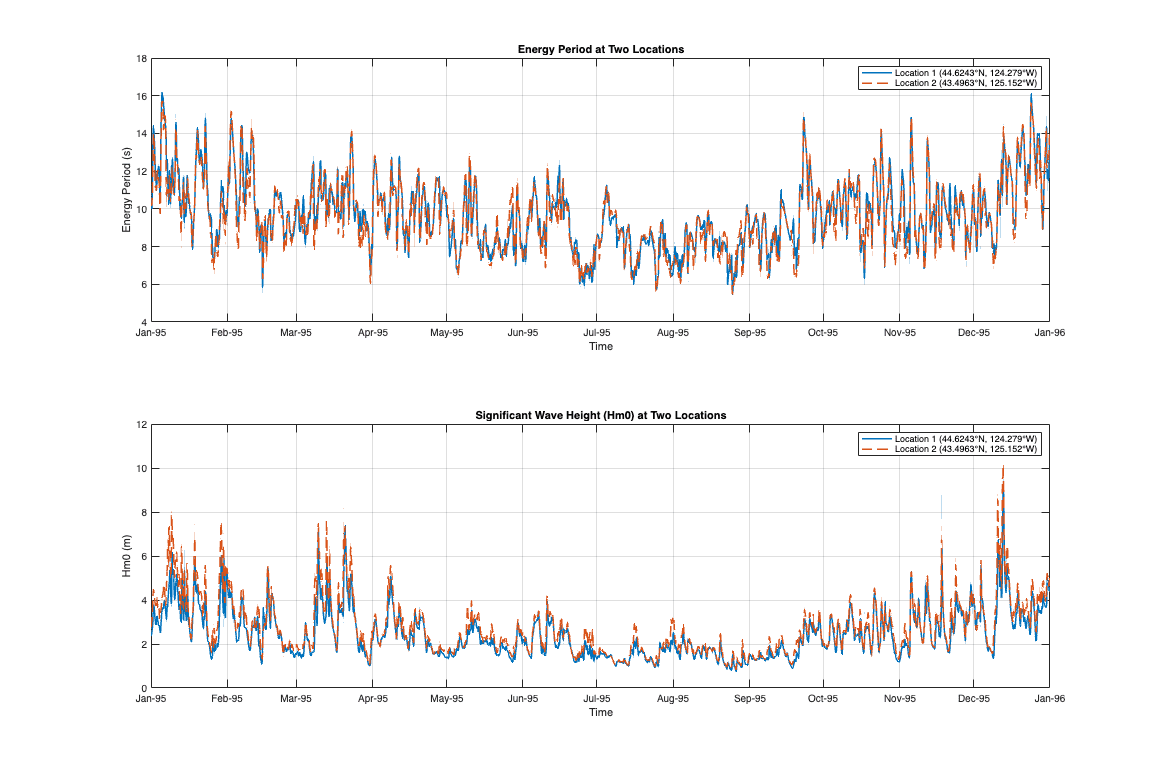Click 'Feb-95' tick on Energy Period plot

point(227,333)
